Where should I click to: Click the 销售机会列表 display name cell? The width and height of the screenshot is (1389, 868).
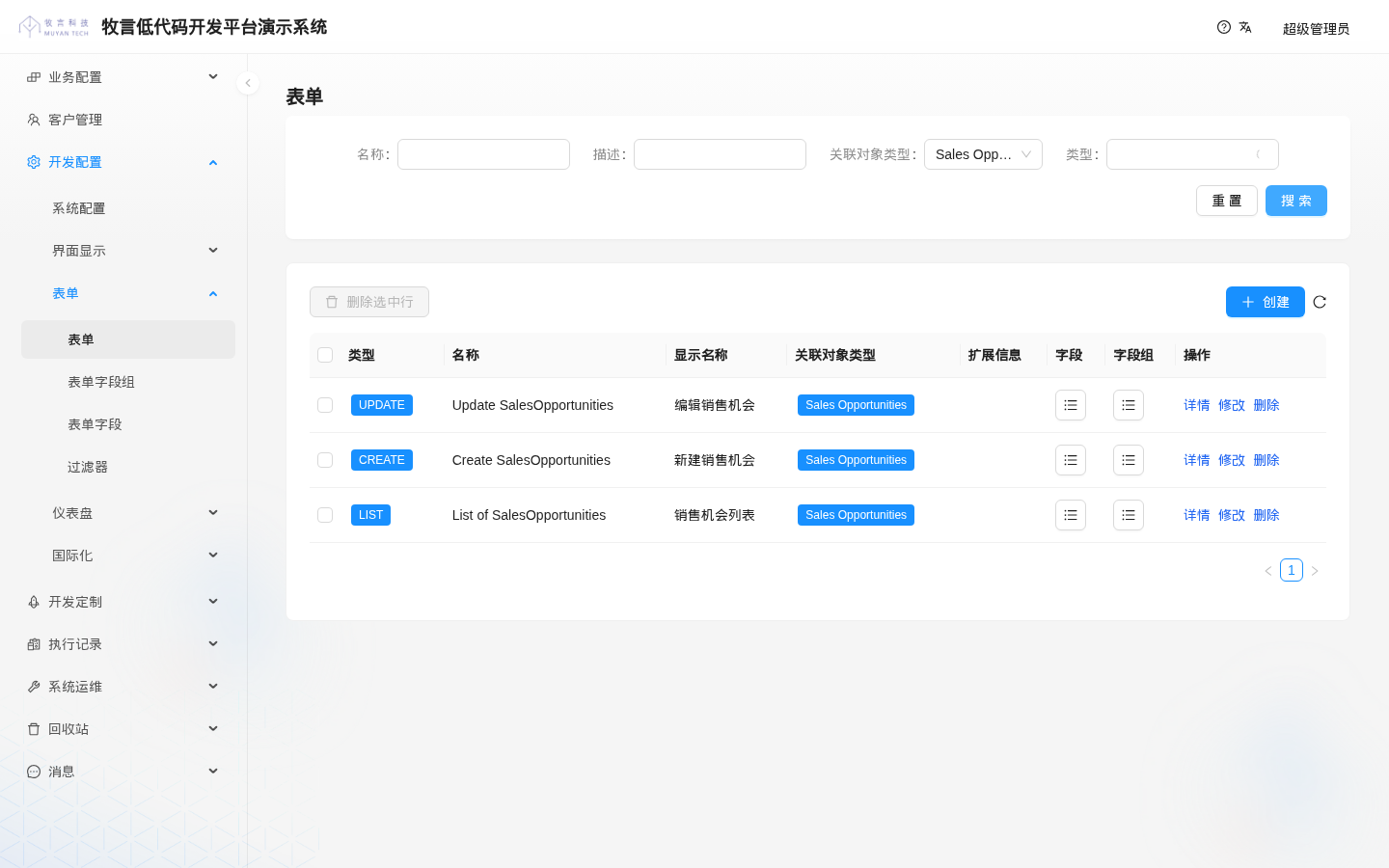click(x=715, y=515)
